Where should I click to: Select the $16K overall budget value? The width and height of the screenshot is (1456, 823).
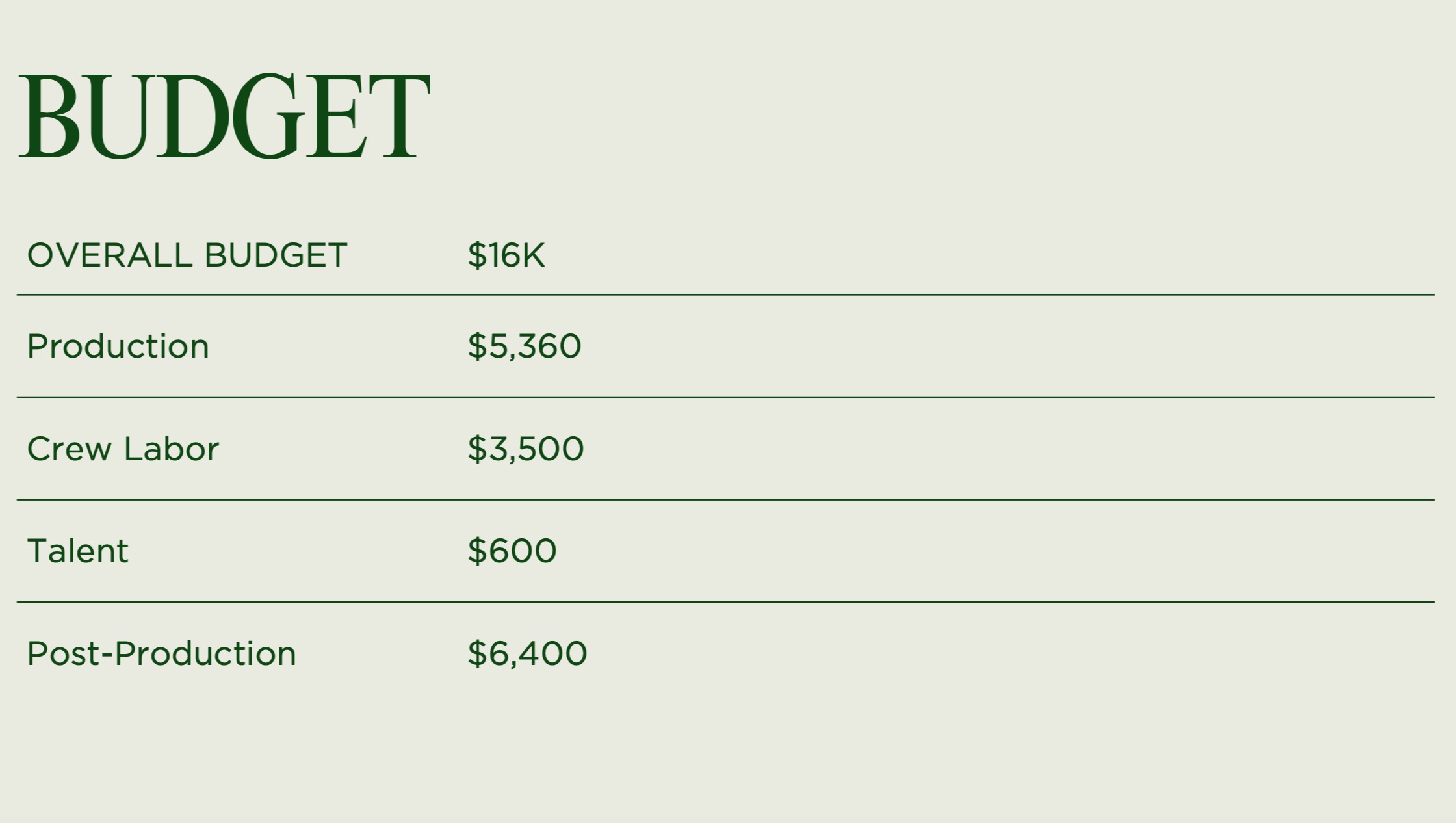point(506,255)
